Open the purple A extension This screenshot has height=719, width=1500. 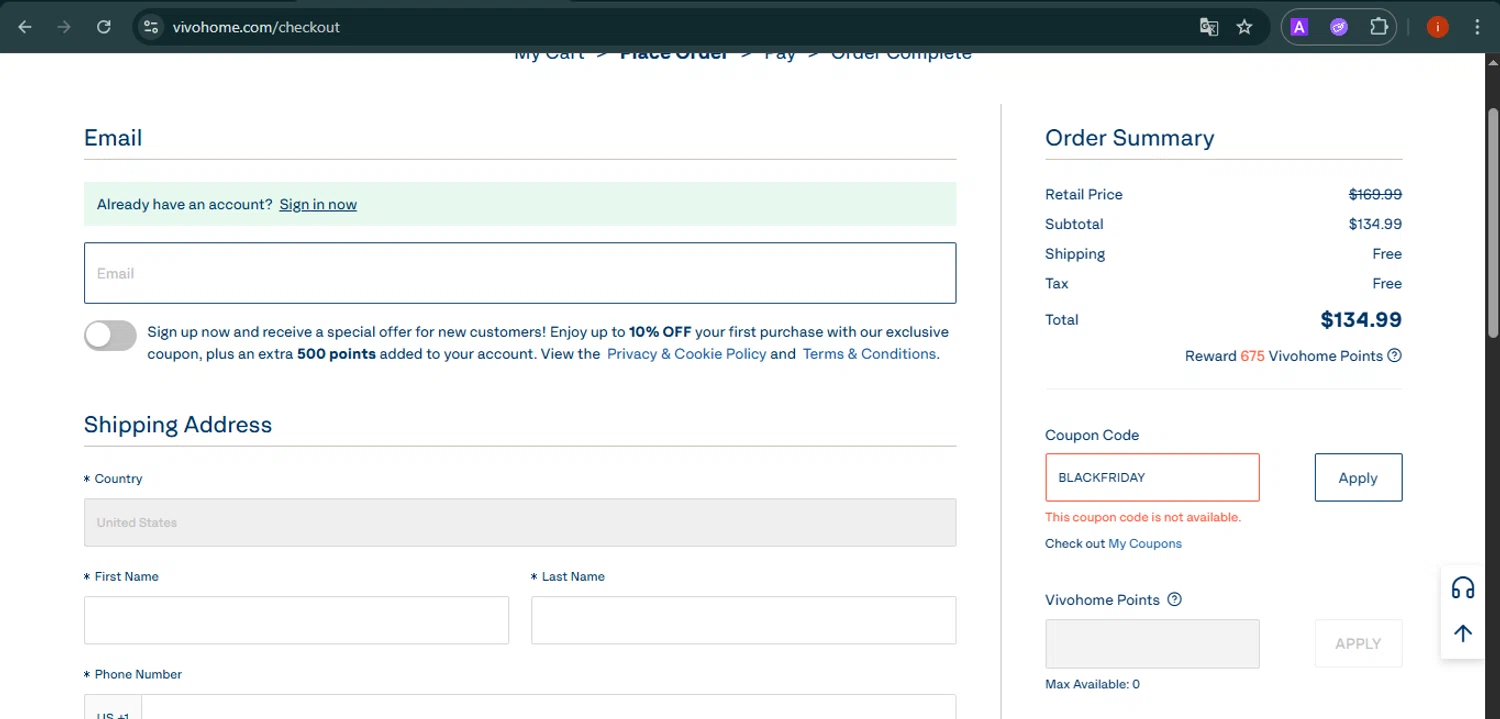1299,27
